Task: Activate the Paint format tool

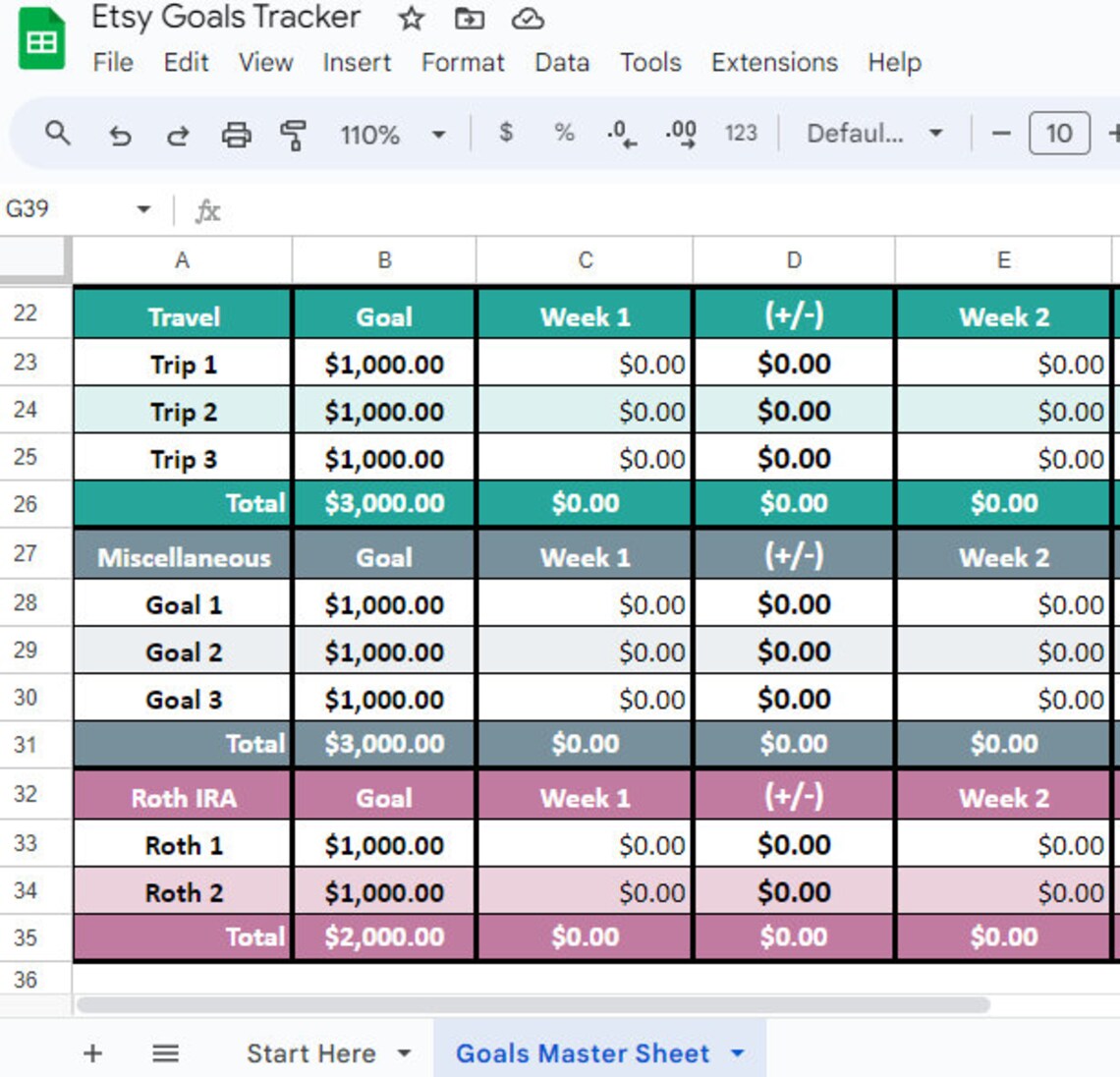Action: coord(295,135)
